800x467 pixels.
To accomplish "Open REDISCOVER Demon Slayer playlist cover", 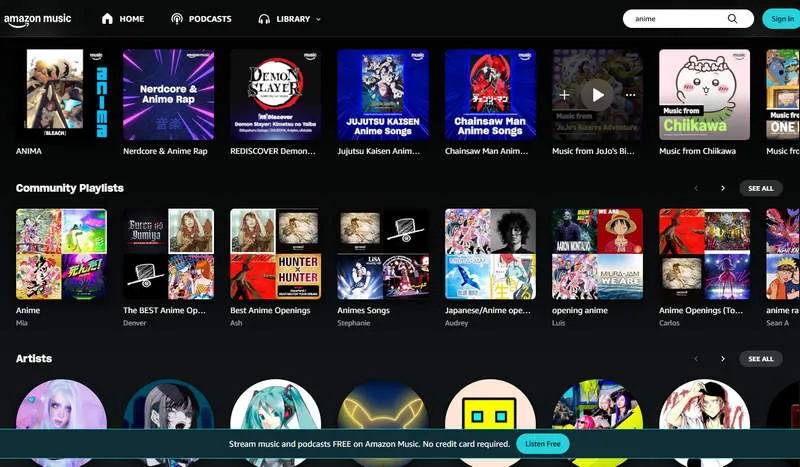I will tap(276, 94).
